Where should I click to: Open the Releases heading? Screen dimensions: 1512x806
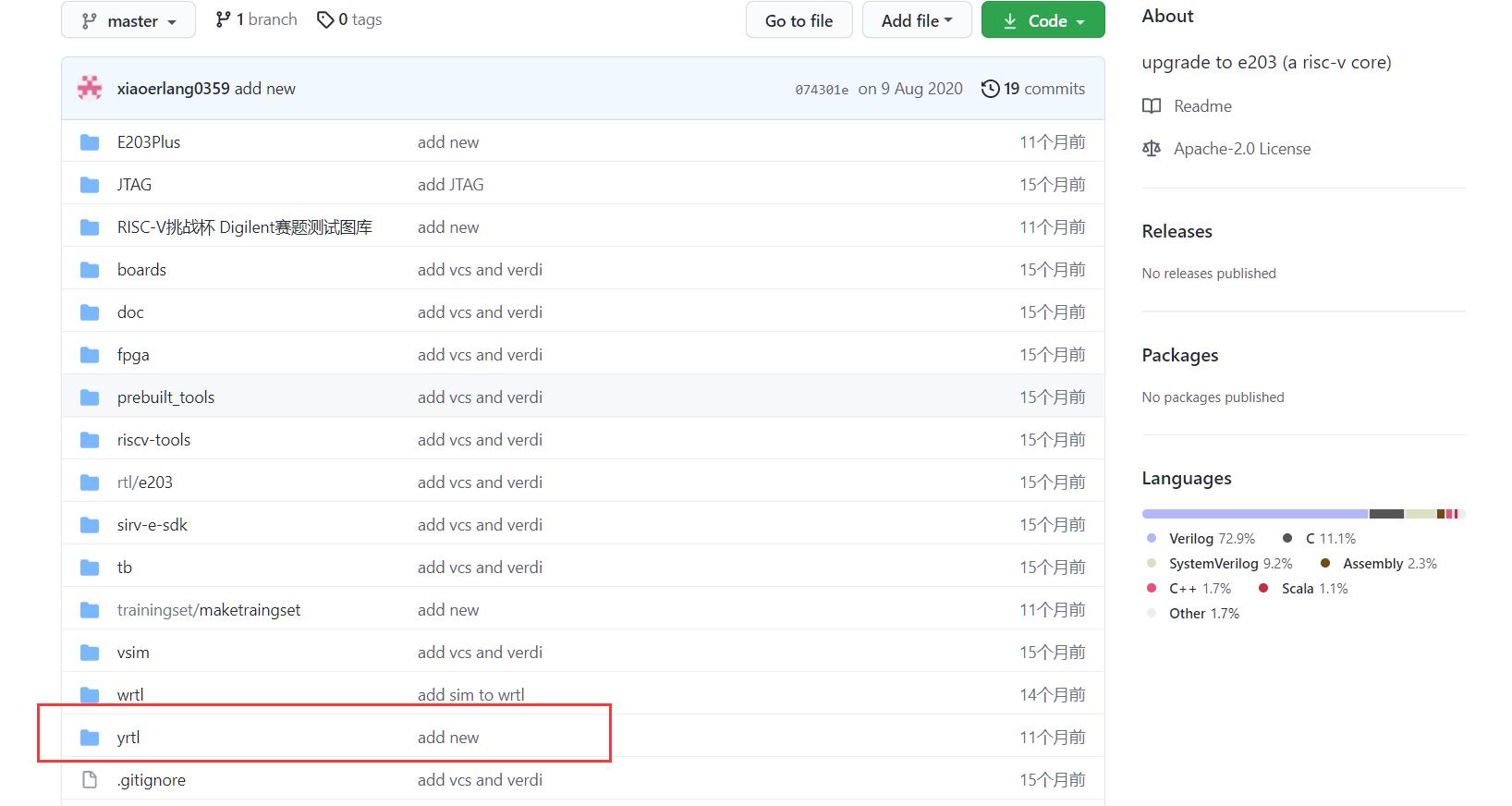pyautogui.click(x=1177, y=231)
